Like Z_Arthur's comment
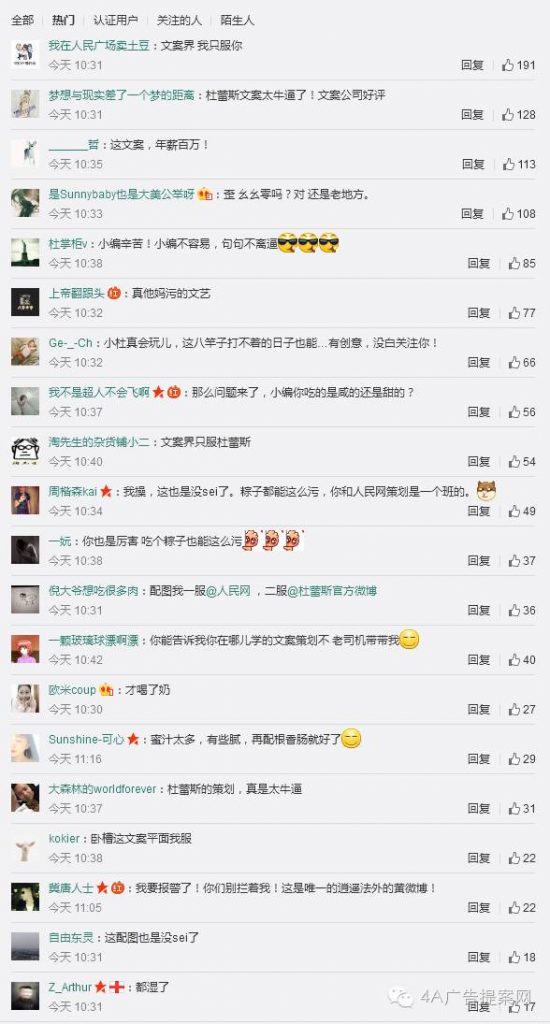550x1024 pixels. pos(522,1006)
